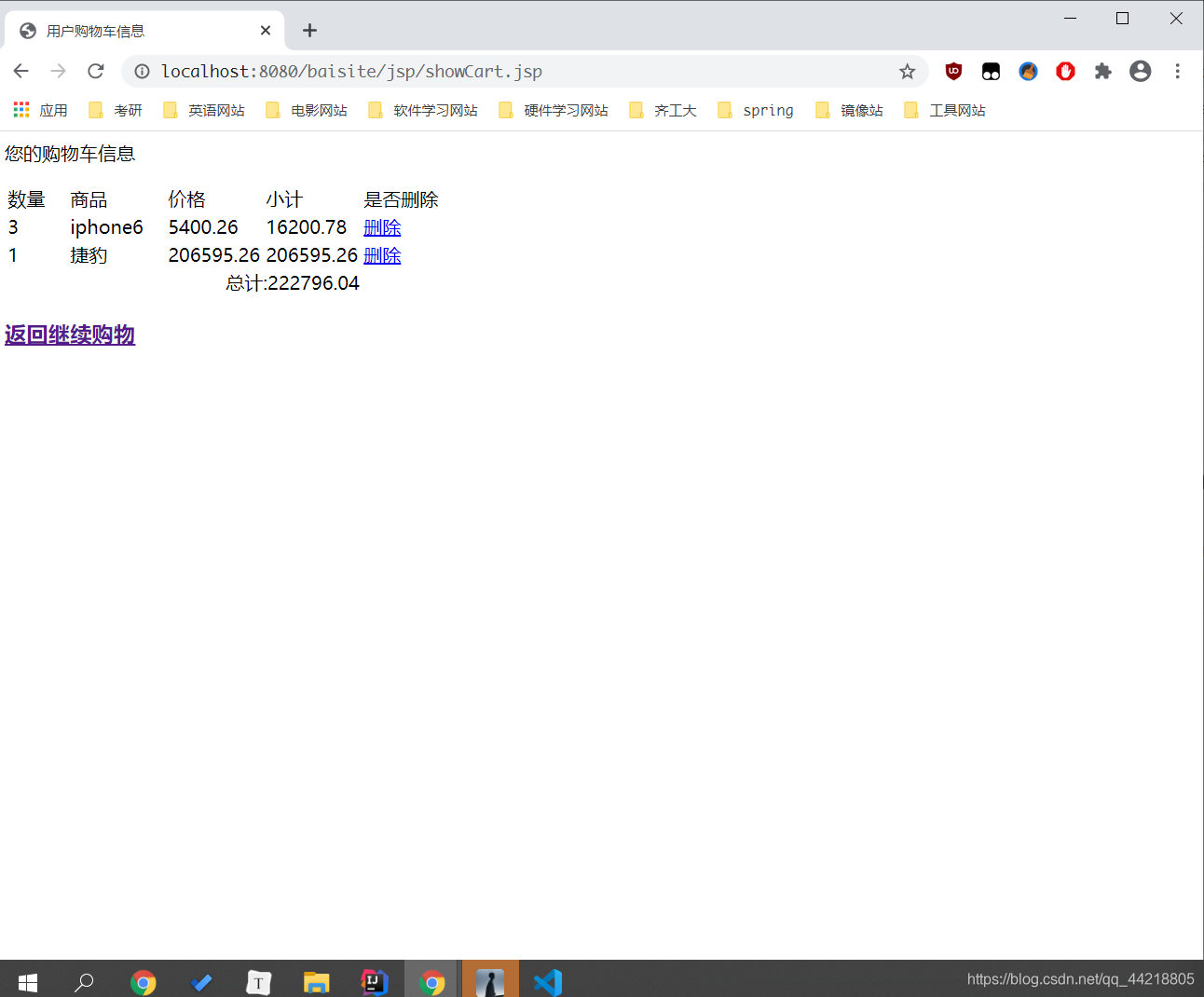Open the 考研 bookmark folder
1204x997 pixels.
(116, 110)
